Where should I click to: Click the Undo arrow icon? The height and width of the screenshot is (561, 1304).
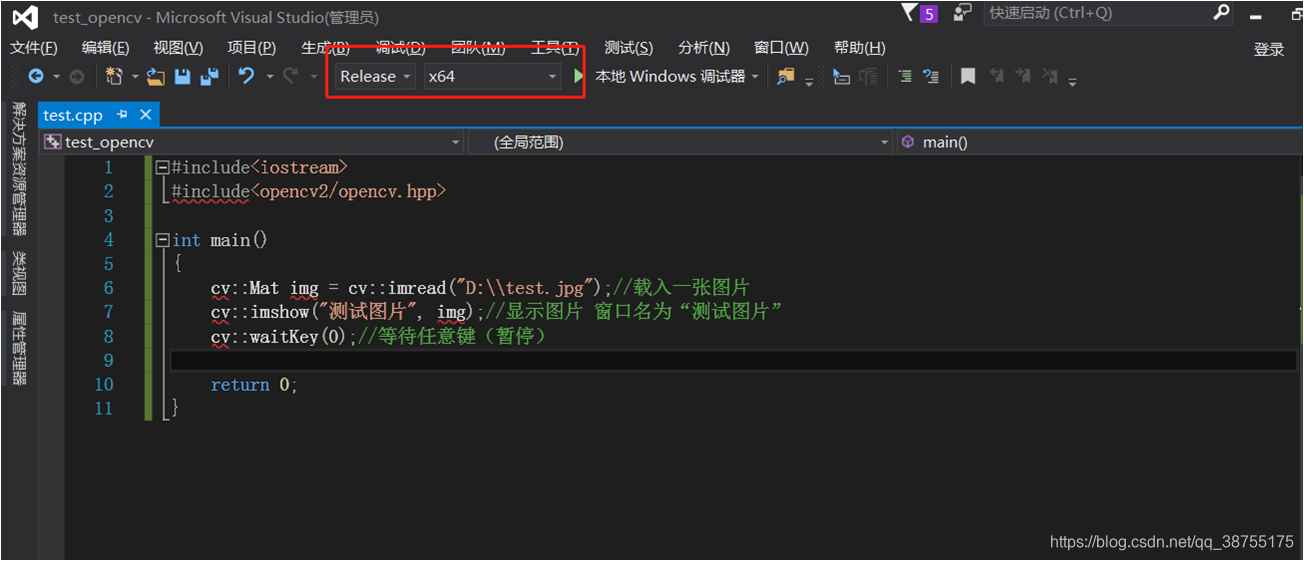pos(246,76)
